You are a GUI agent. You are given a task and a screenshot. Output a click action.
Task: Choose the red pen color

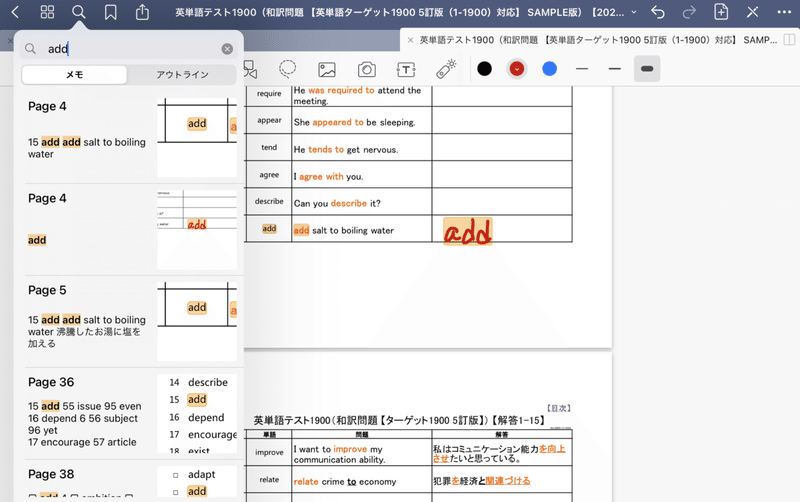(x=517, y=69)
